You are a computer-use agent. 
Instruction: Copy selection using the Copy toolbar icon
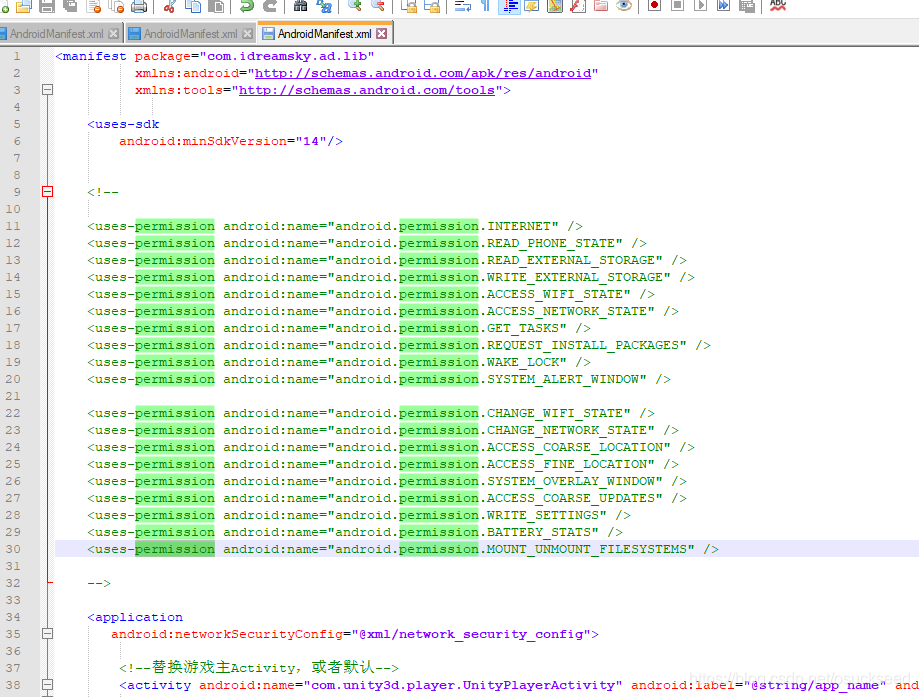pos(193,6)
